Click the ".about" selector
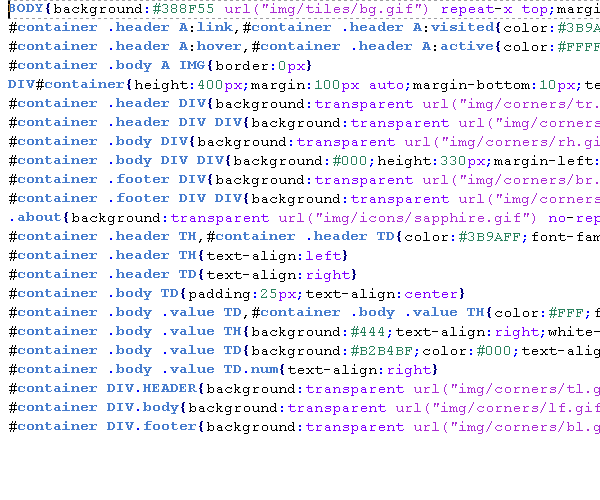 (35, 218)
